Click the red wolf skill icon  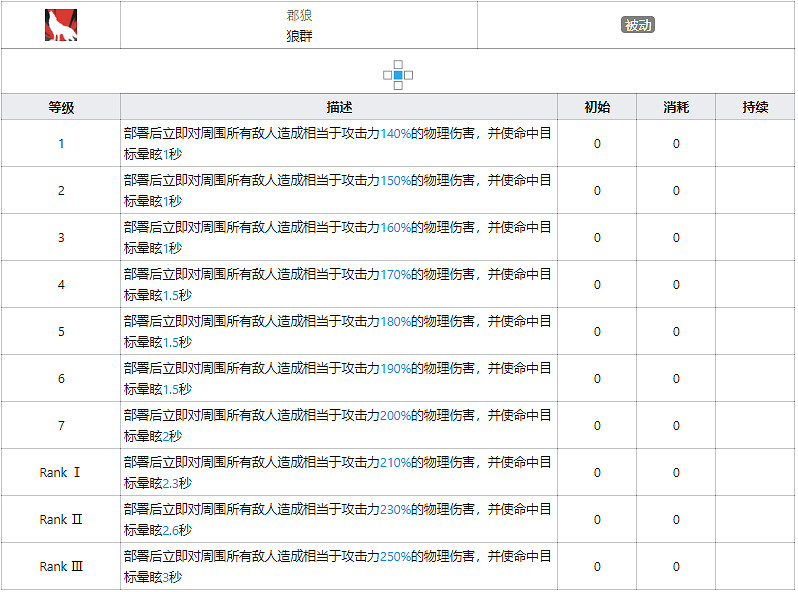pos(61,25)
